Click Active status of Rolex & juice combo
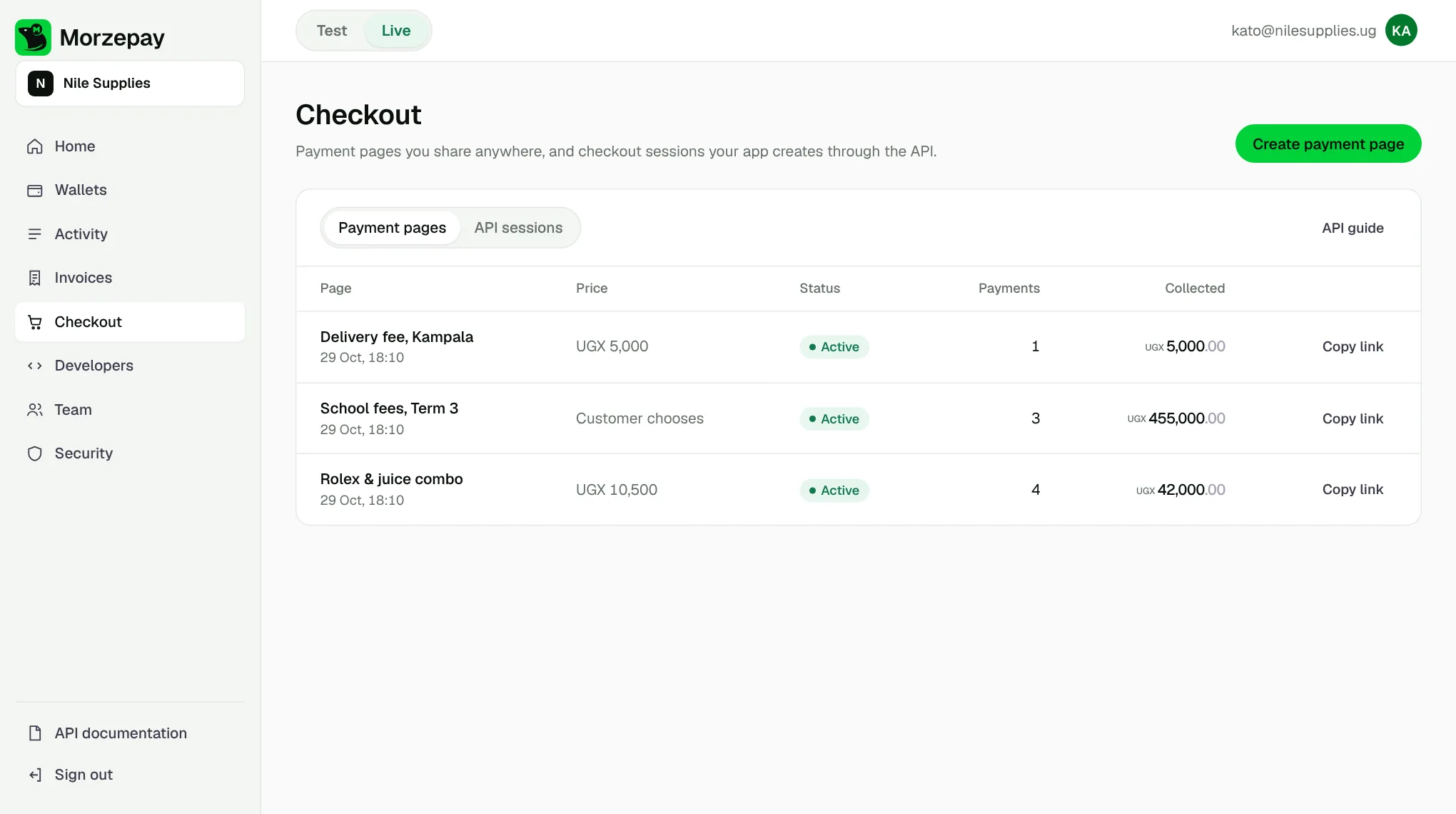This screenshot has height=814, width=1456. (834, 491)
